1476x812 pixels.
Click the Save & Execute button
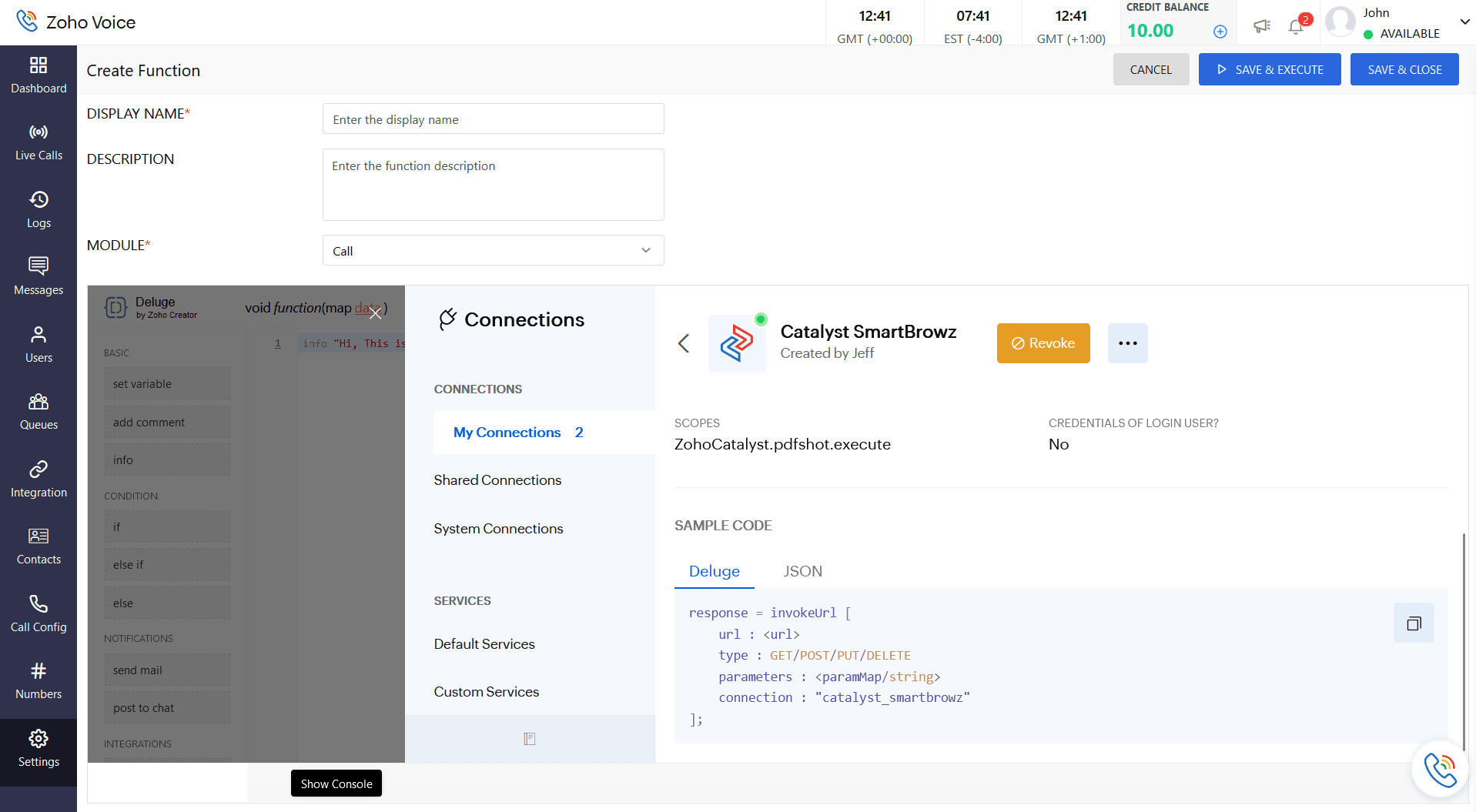[x=1269, y=70]
